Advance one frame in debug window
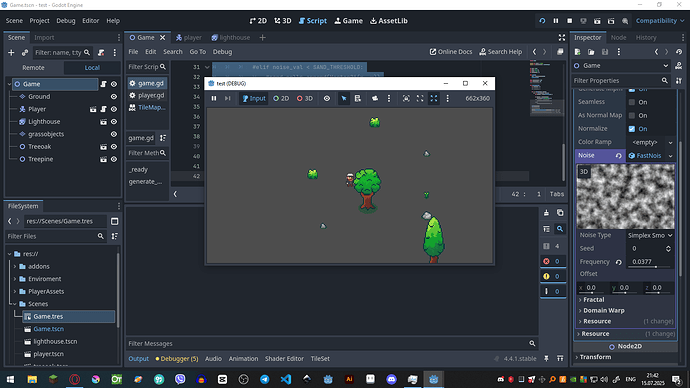The image size is (690, 388). [x=228, y=99]
